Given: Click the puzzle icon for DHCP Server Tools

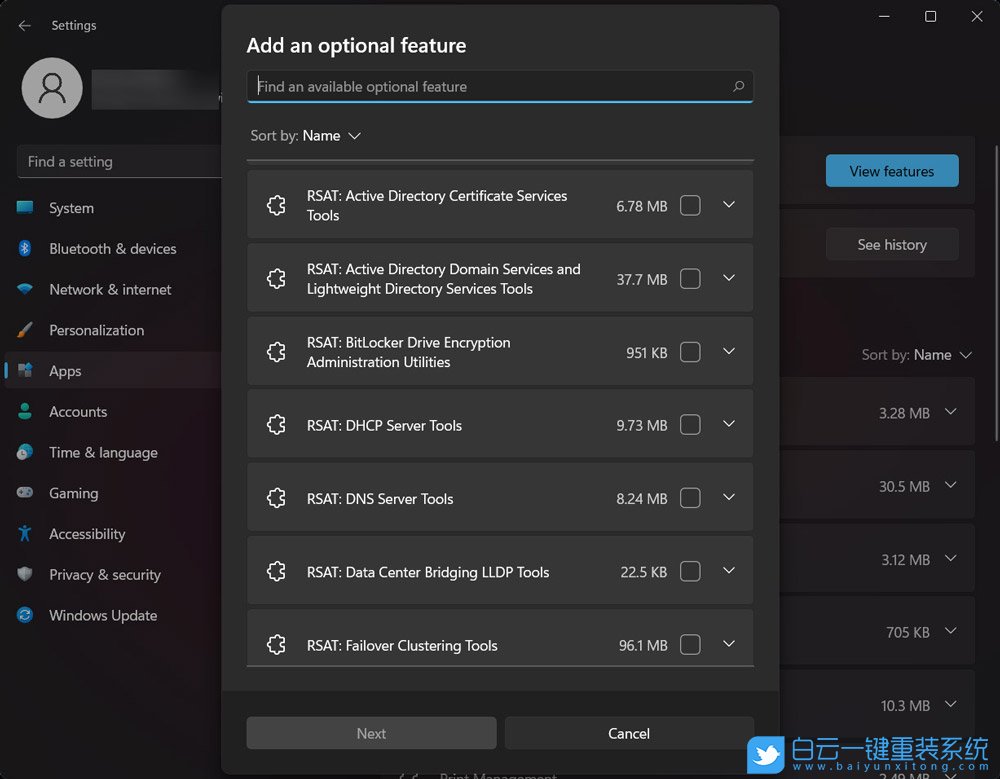Looking at the screenshot, I should [x=277, y=425].
